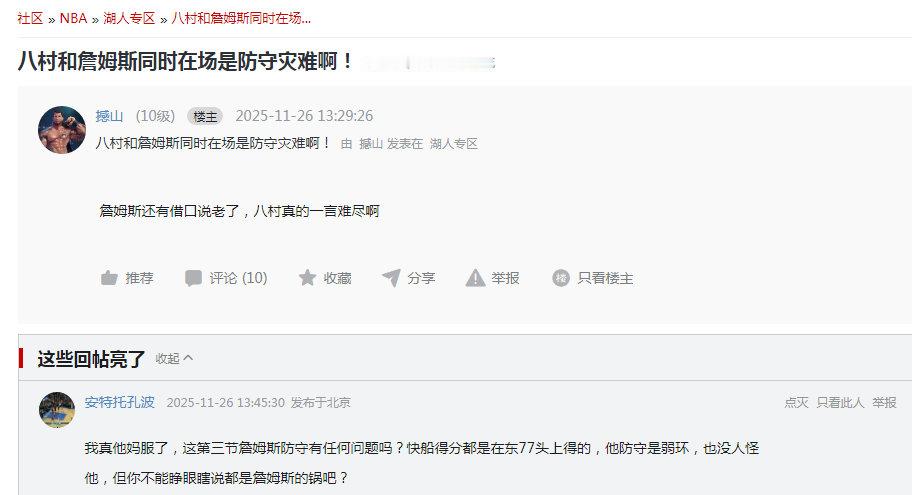Click the 楼主 badge label
Image resolution: width=912 pixels, height=495 pixels.
point(205,116)
